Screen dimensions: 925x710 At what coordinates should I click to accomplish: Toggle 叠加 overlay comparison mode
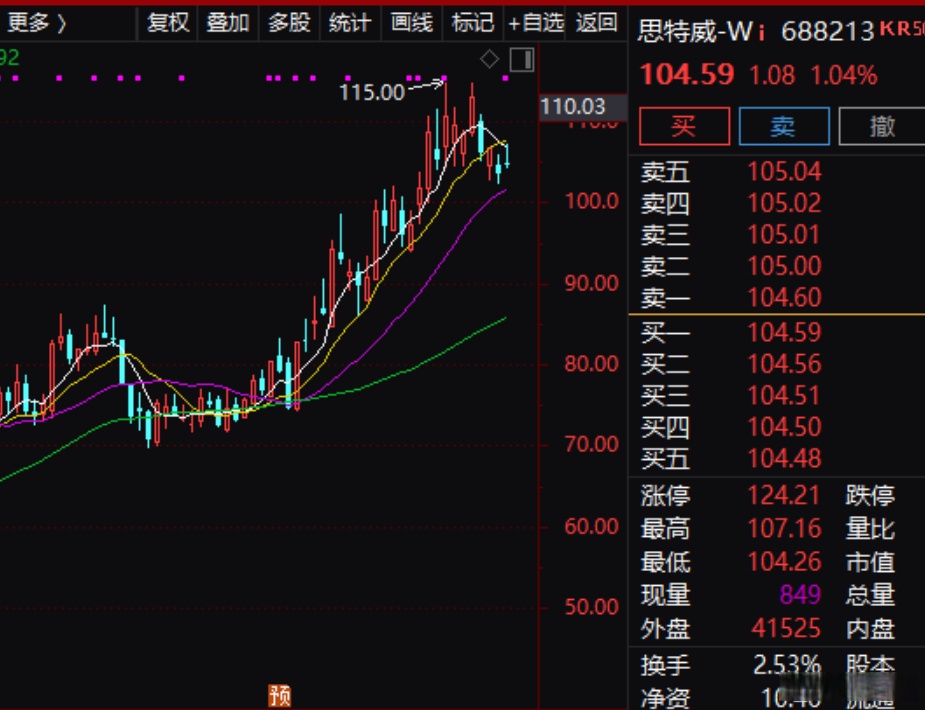click(228, 22)
